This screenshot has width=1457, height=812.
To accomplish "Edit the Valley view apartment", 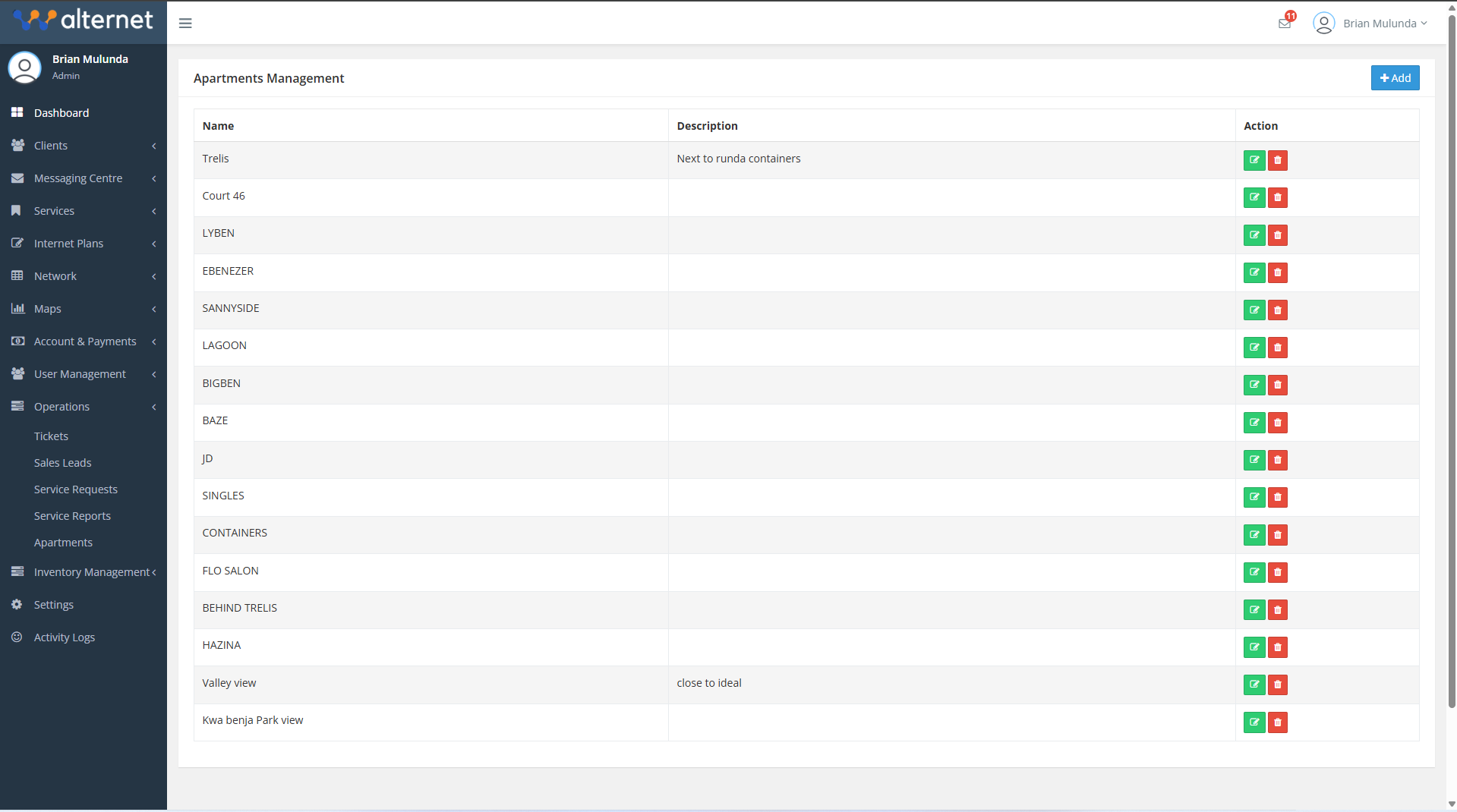I will 1254,685.
